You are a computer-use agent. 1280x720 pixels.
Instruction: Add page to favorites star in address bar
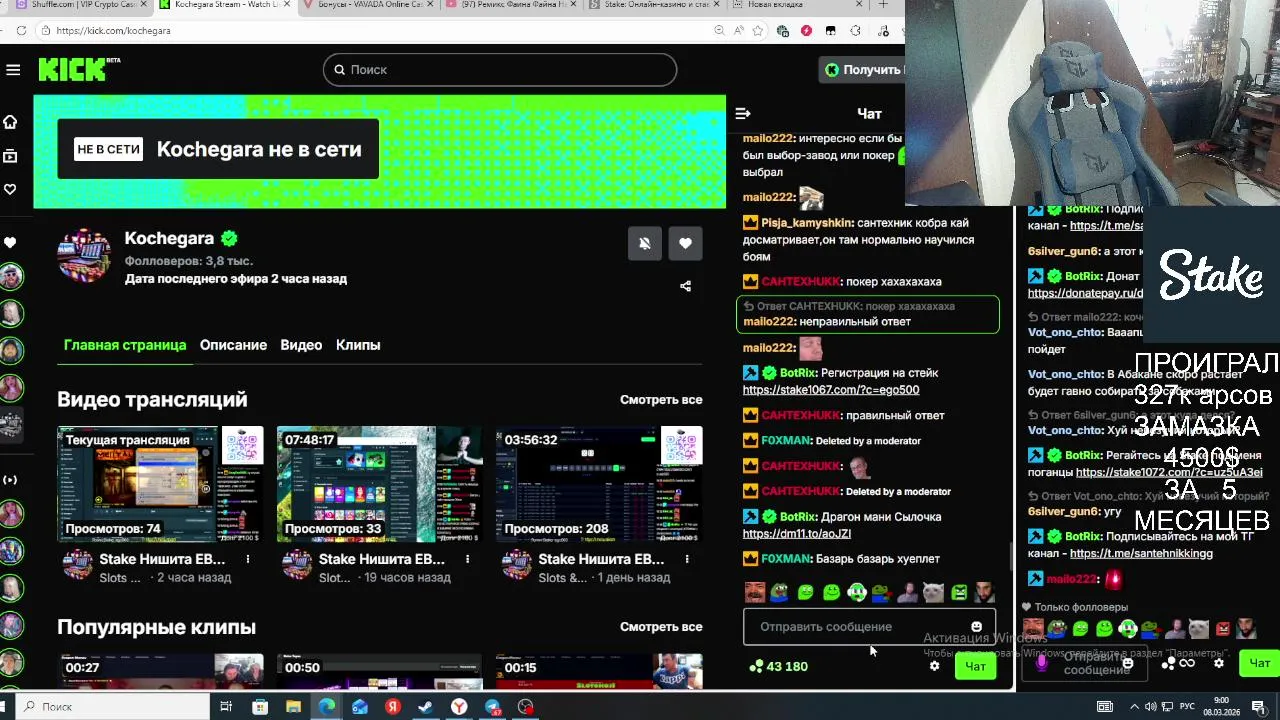pyautogui.click(x=757, y=31)
